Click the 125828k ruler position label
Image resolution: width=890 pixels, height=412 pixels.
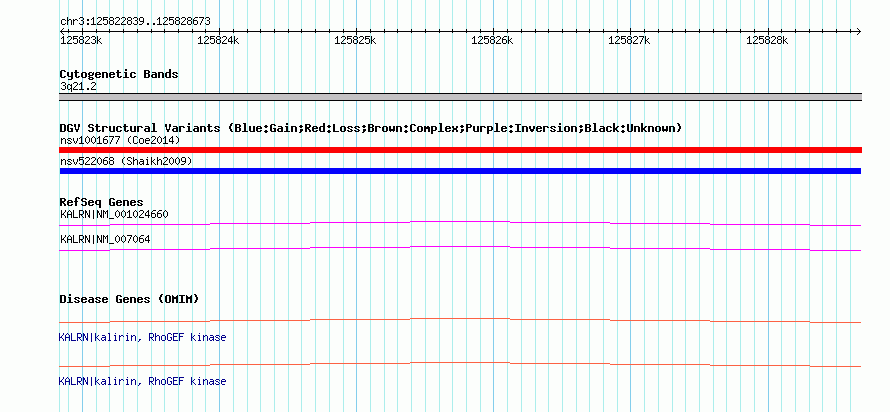click(767, 41)
